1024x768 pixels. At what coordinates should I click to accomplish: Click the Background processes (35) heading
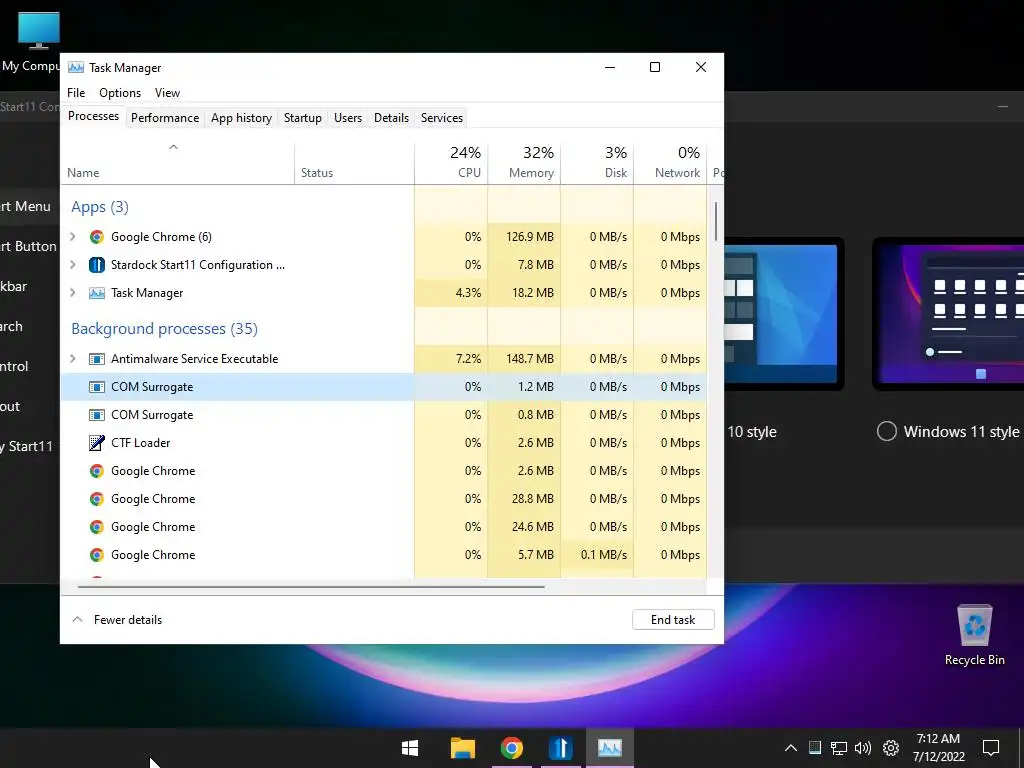165,328
